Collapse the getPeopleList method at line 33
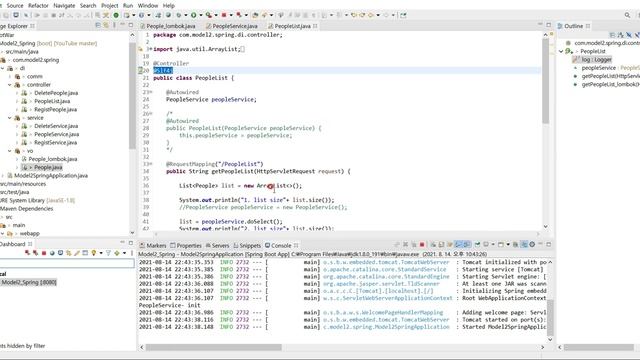The image size is (640, 360). (x=151, y=164)
